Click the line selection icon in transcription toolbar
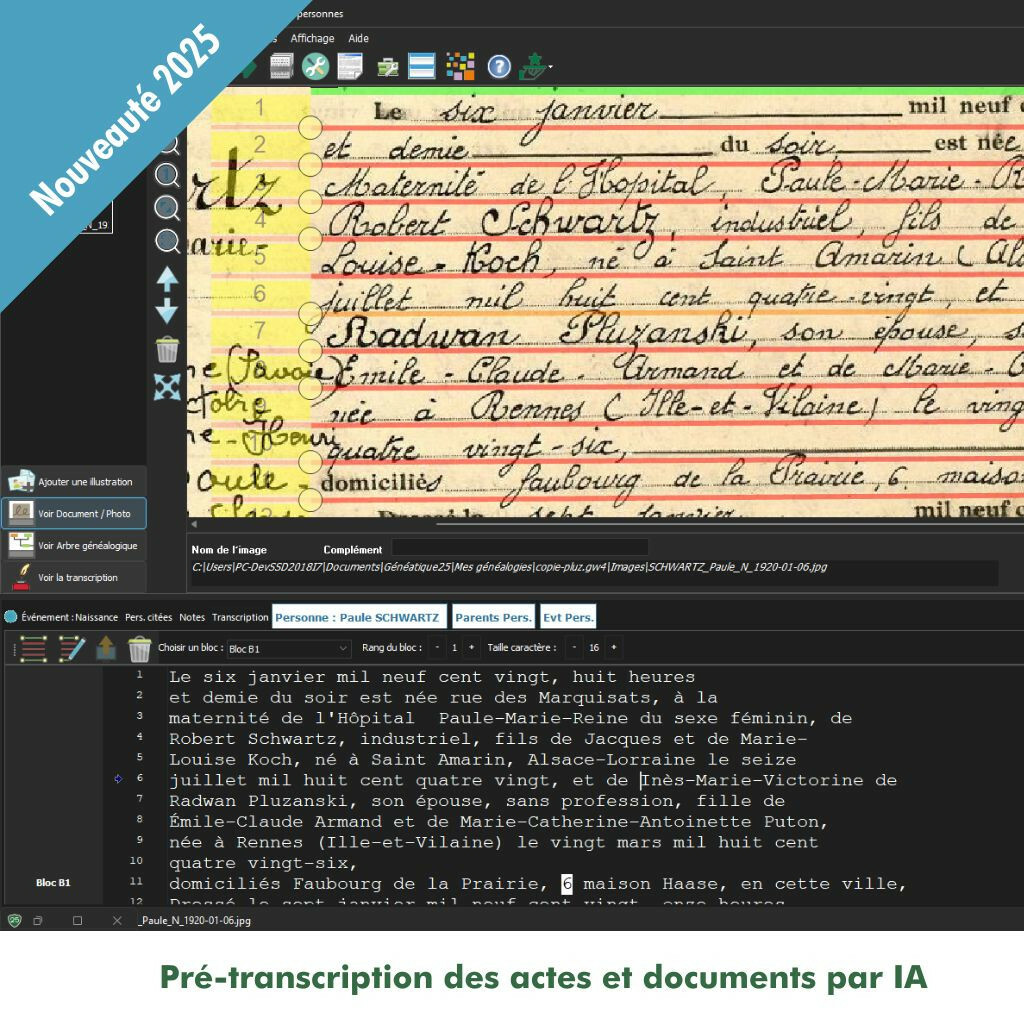1024x1024 pixels. pos(33,649)
